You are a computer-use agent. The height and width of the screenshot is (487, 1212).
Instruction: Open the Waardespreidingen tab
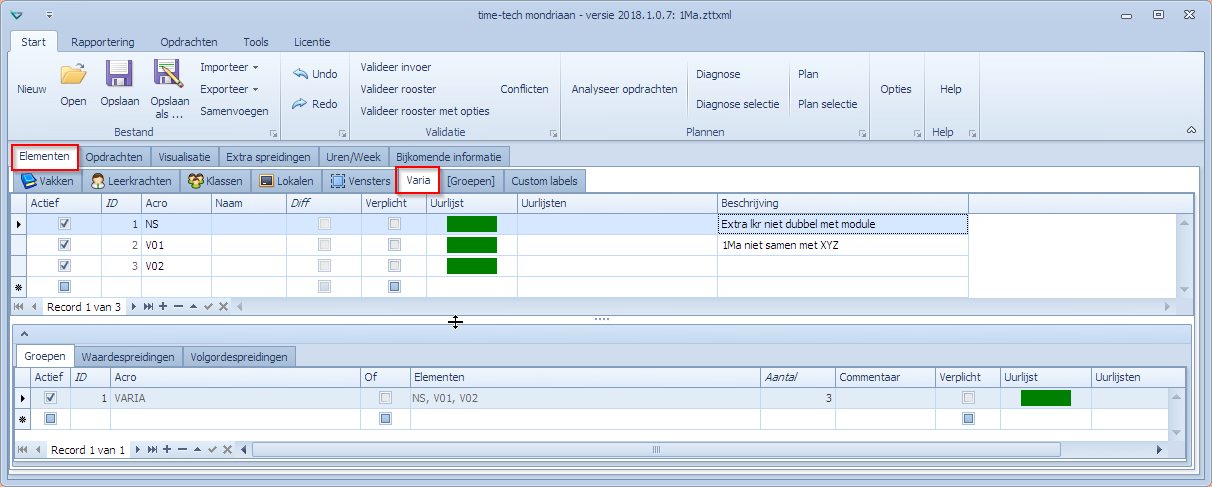(x=128, y=357)
